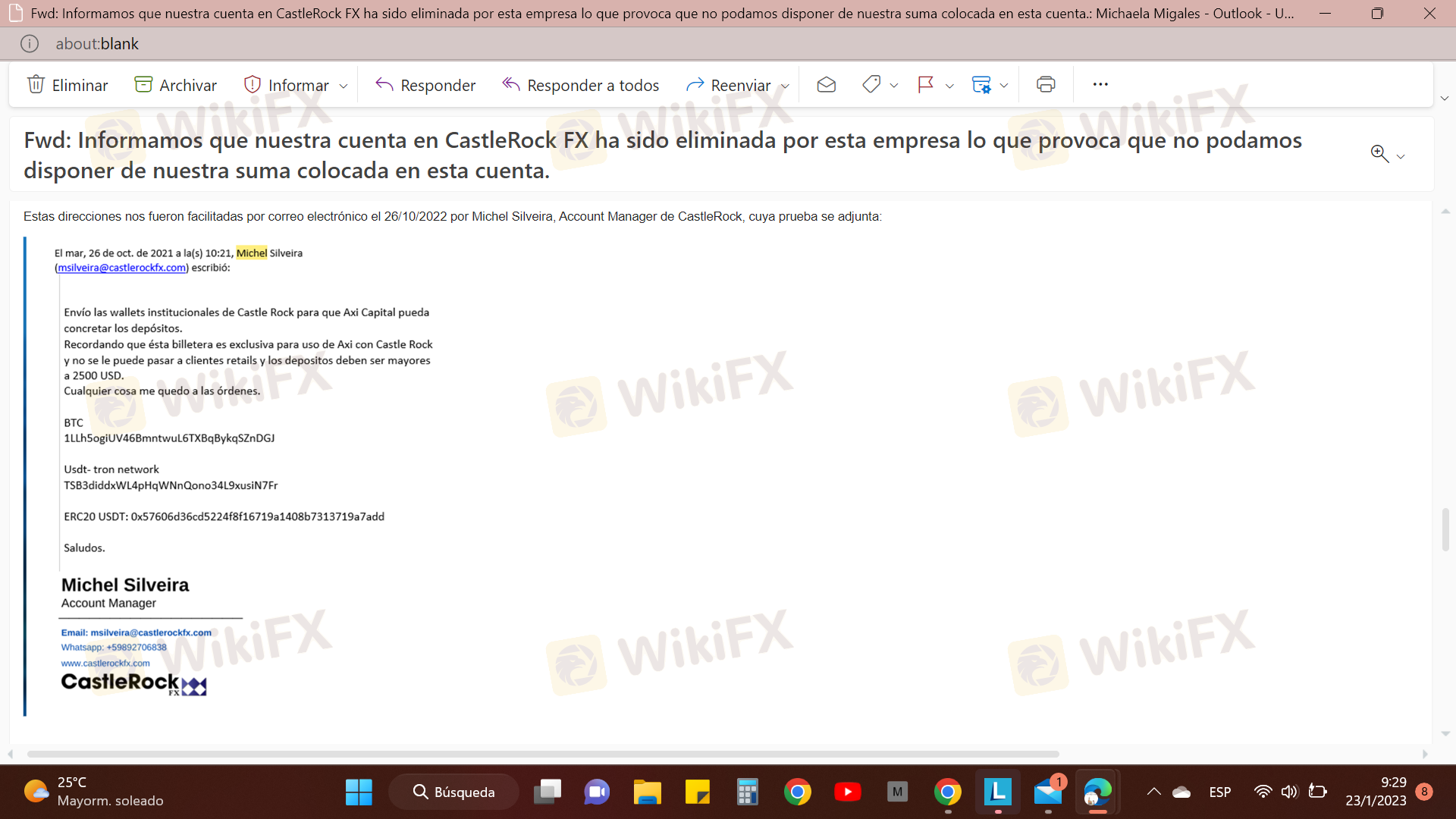This screenshot has height=819, width=1456.
Task: Expand the tag categories dropdown
Action: coord(894,86)
